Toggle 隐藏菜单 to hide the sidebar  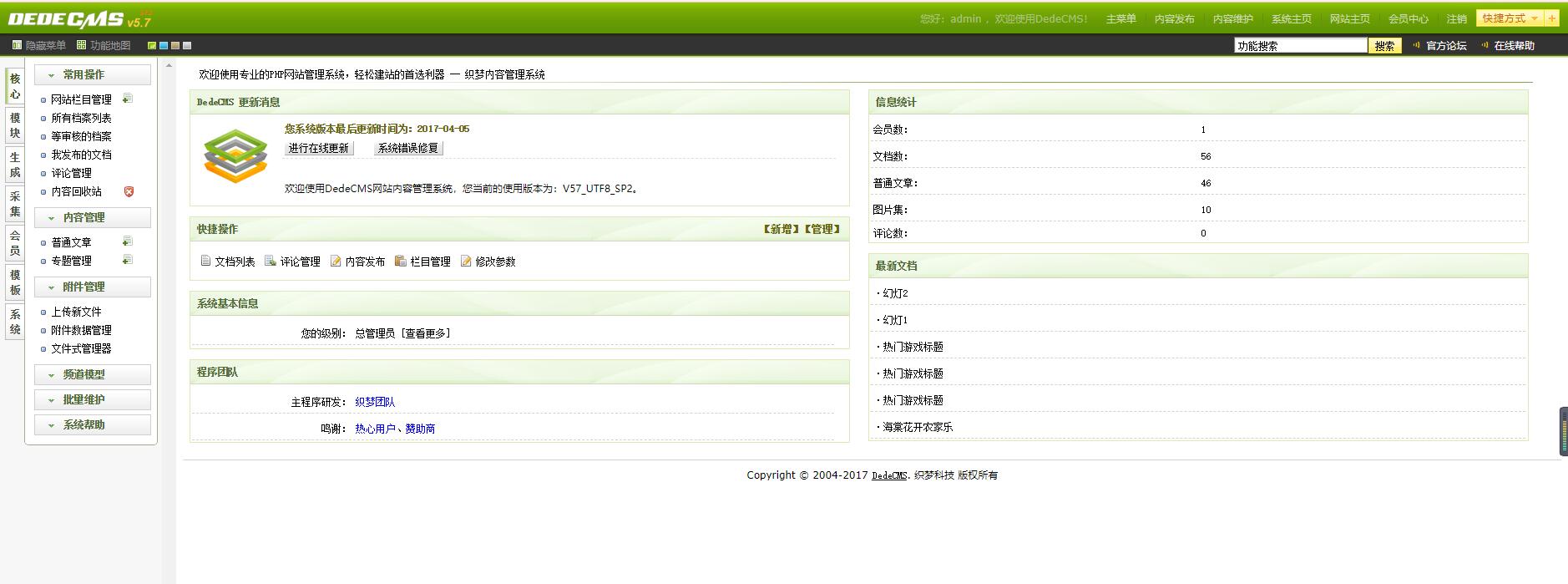coord(39,45)
